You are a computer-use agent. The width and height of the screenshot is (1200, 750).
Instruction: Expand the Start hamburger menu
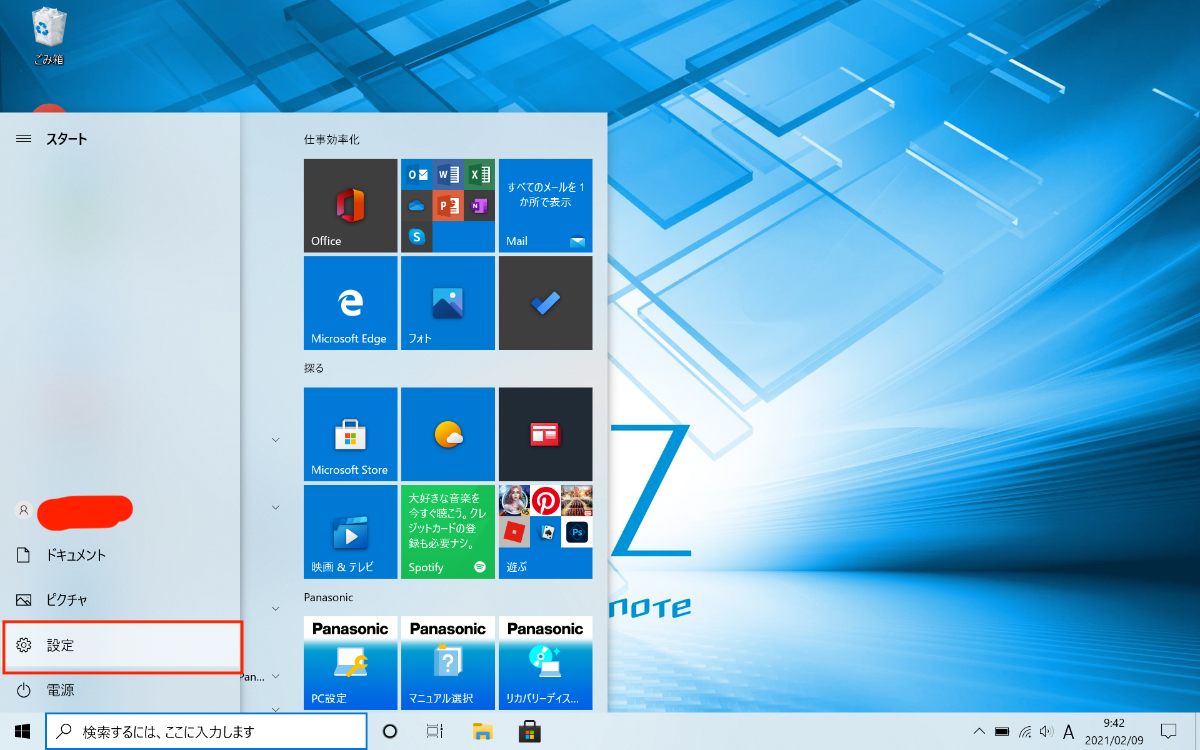pyautogui.click(x=24, y=139)
